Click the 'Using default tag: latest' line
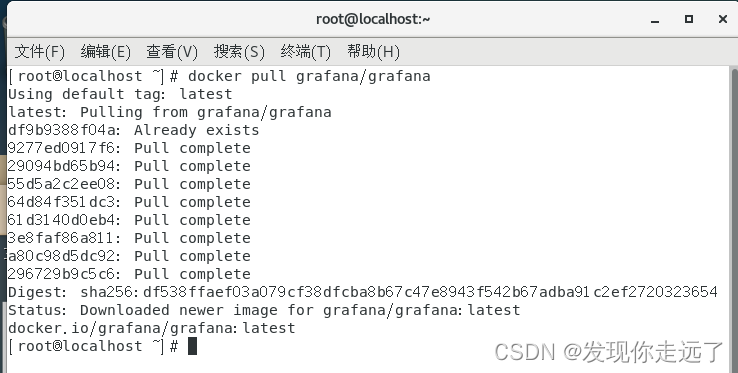 tap(120, 94)
